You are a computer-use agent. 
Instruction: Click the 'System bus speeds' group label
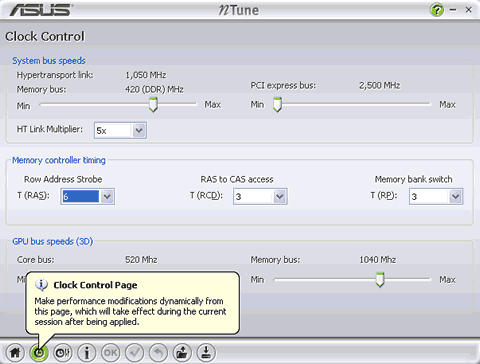click(x=49, y=61)
